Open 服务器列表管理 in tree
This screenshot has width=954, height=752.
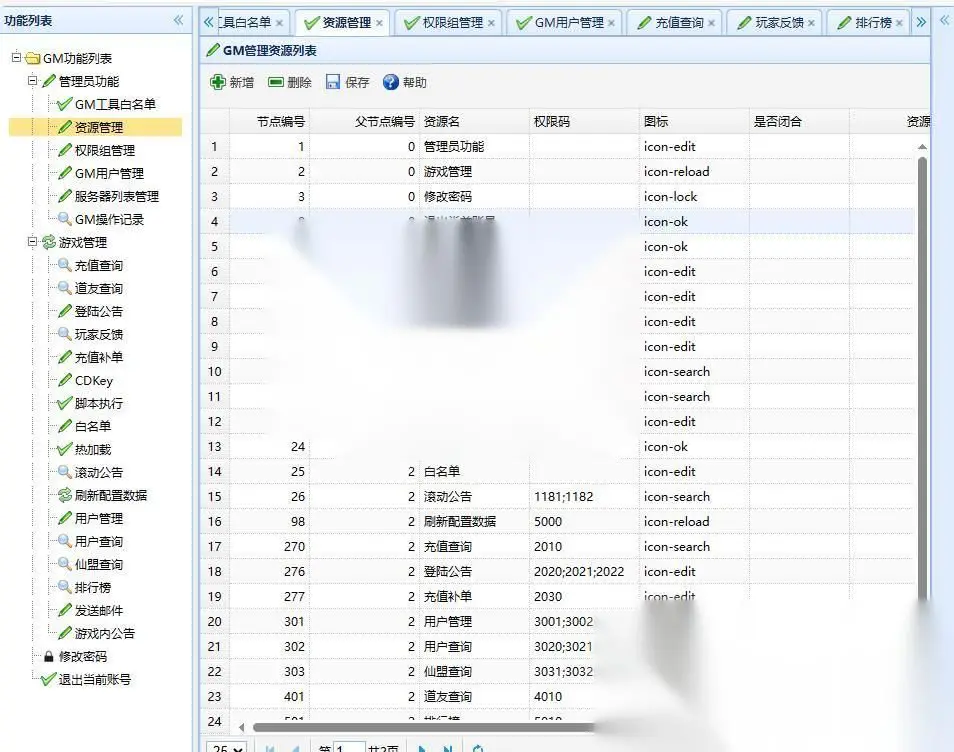pyautogui.click(x=117, y=197)
